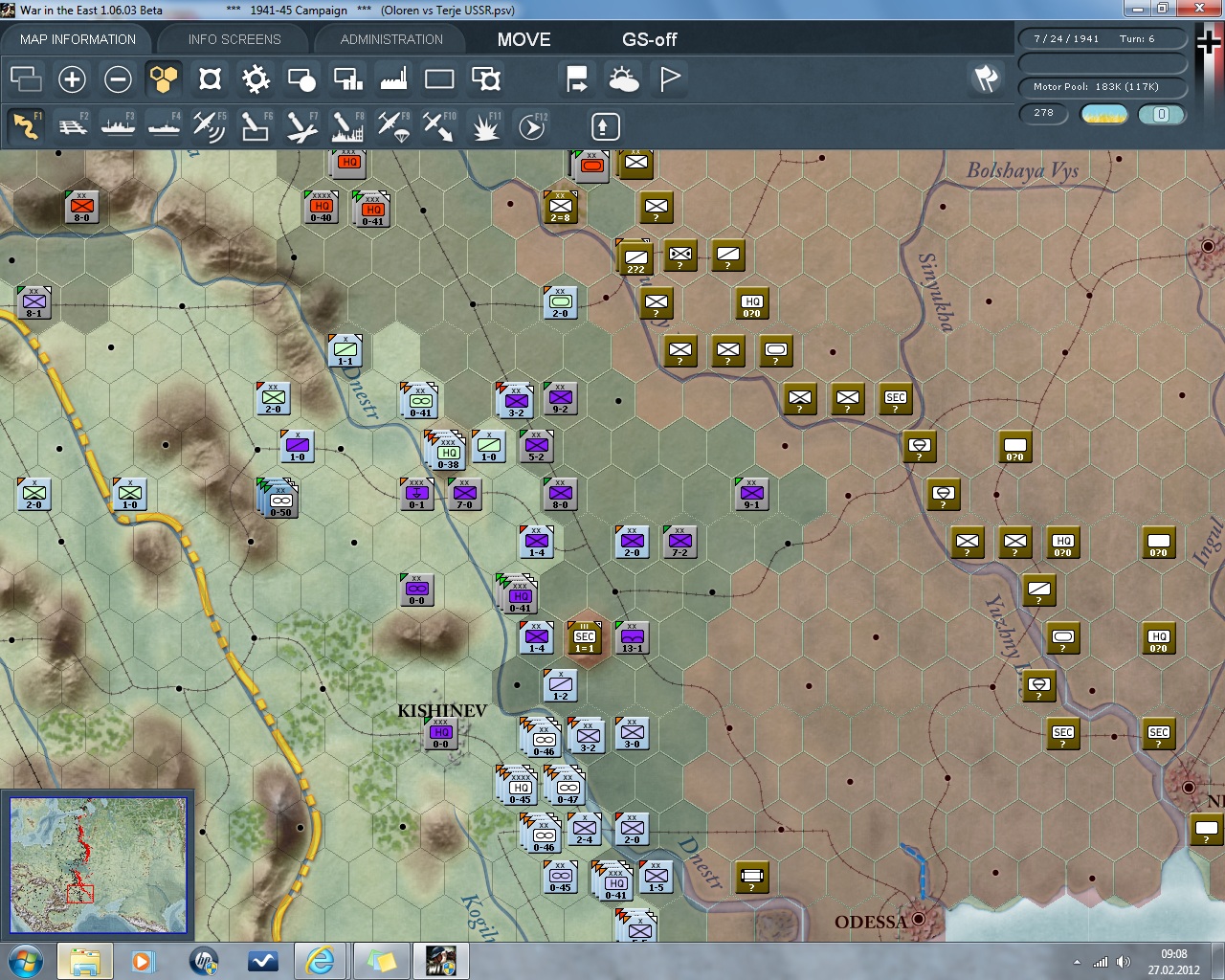Select Move mode (F1) icon

click(x=26, y=125)
